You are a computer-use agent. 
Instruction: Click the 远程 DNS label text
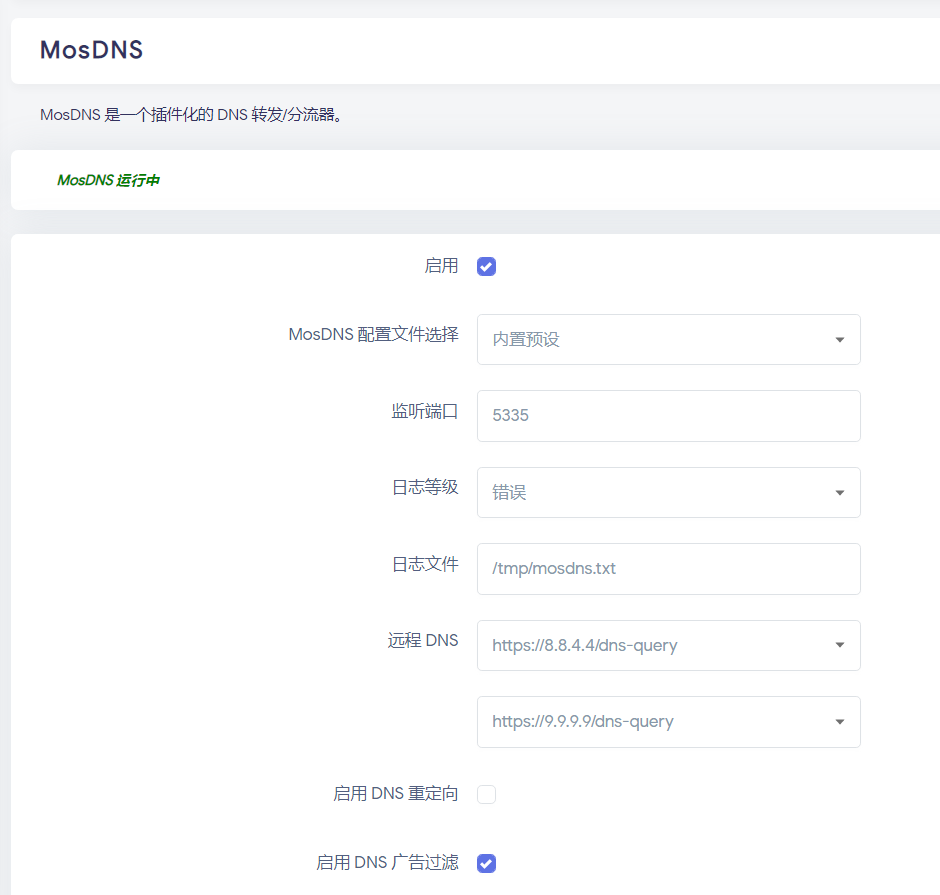pos(423,640)
